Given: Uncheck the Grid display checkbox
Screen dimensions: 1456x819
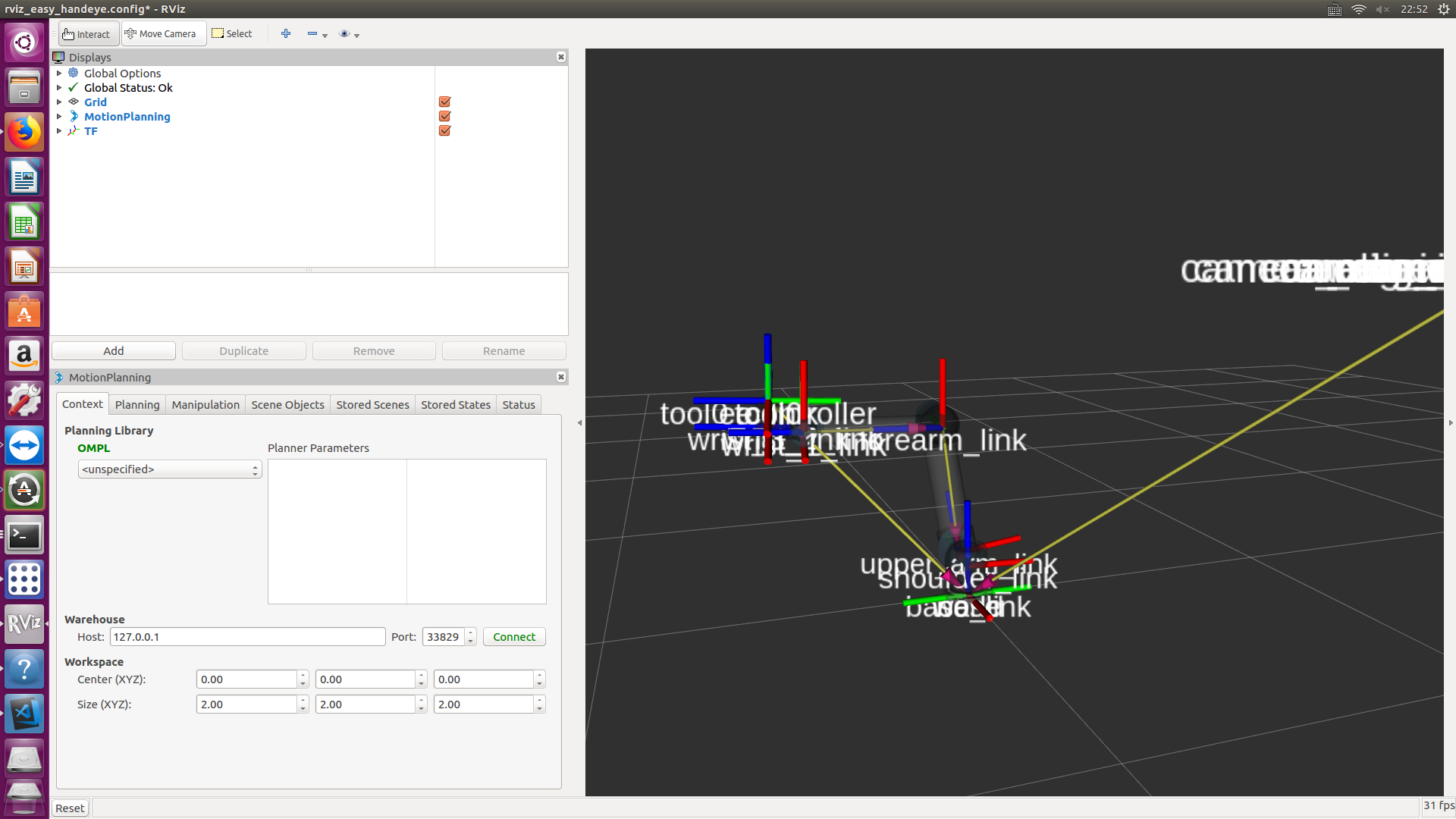Looking at the screenshot, I should point(445,102).
